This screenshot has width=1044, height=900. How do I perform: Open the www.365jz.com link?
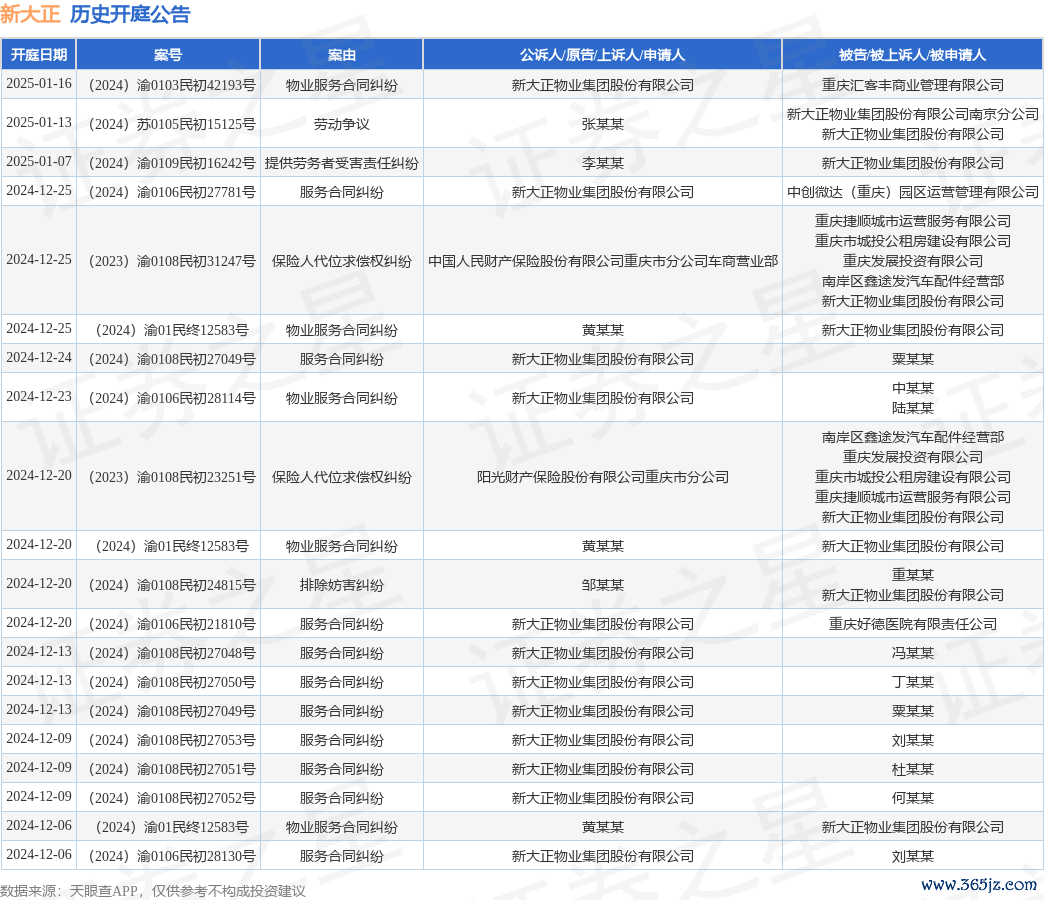(979, 885)
